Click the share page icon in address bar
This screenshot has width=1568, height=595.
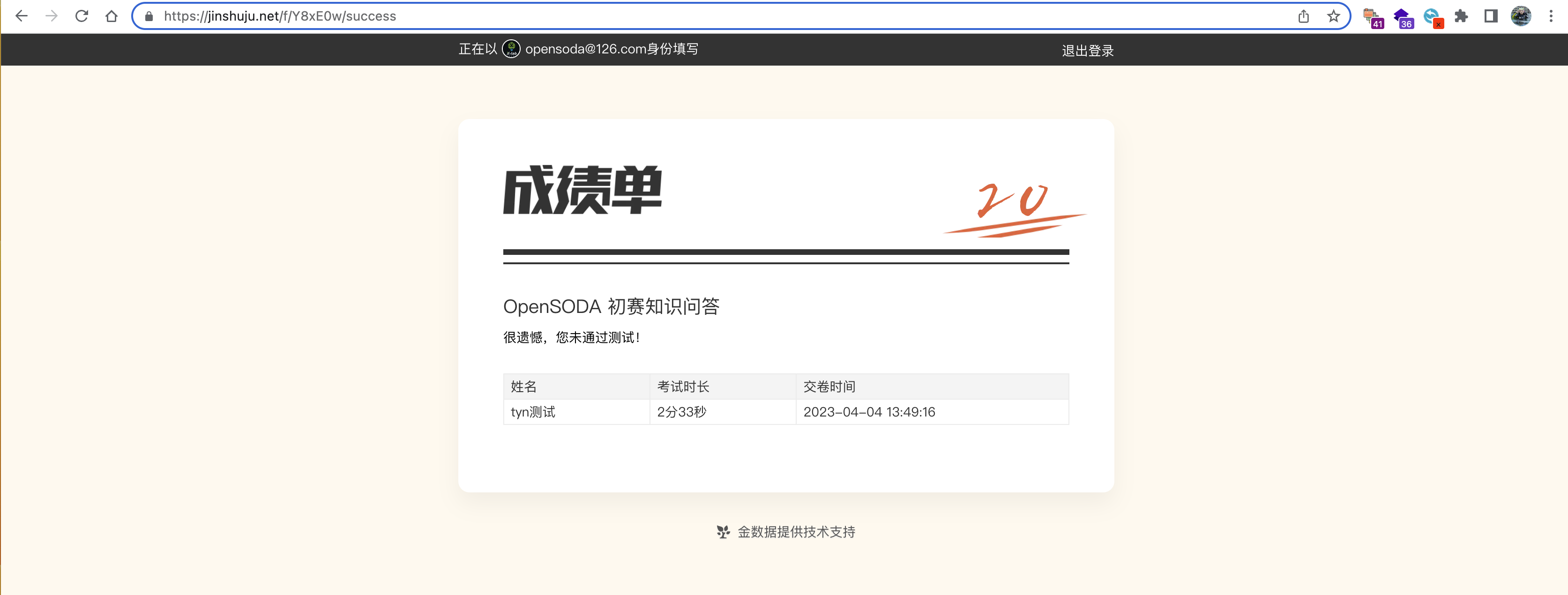click(1303, 16)
